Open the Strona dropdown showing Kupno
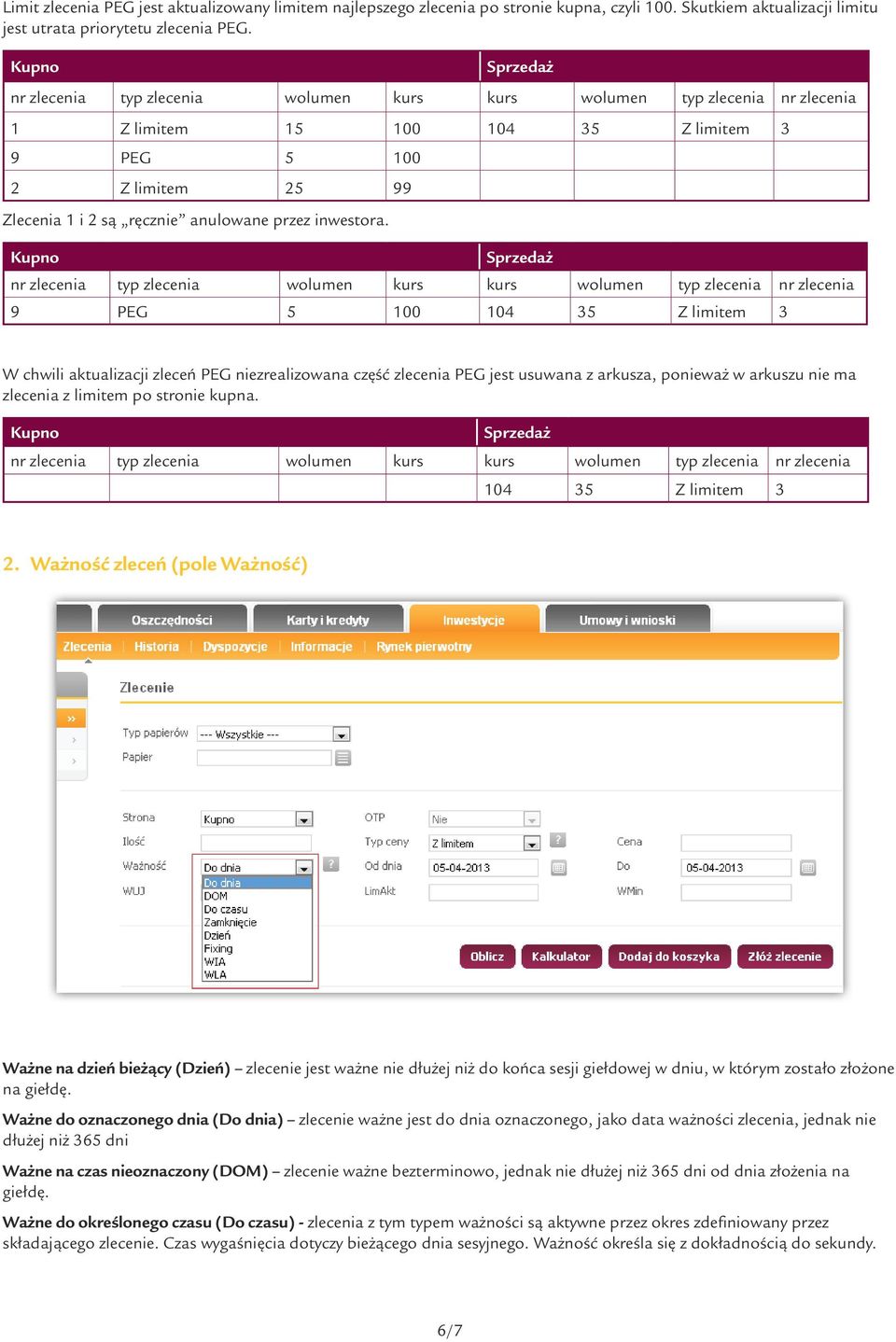Screen dimensions: 896x1342 click(x=257, y=818)
